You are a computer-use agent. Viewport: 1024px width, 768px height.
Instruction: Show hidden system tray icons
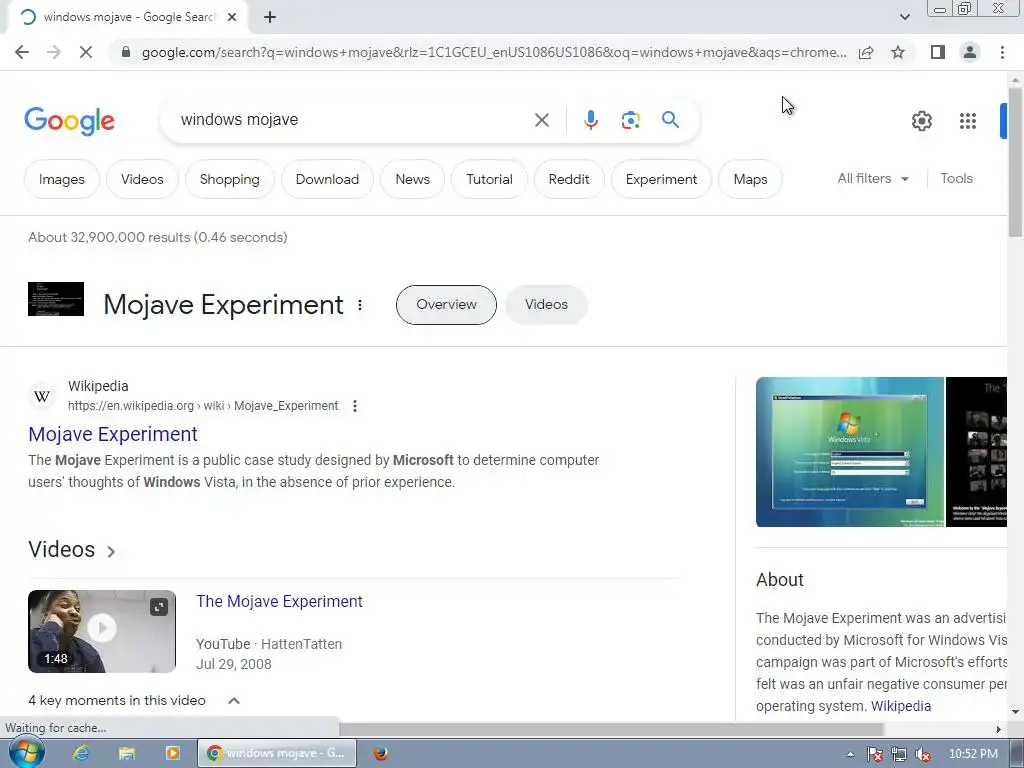(850, 754)
